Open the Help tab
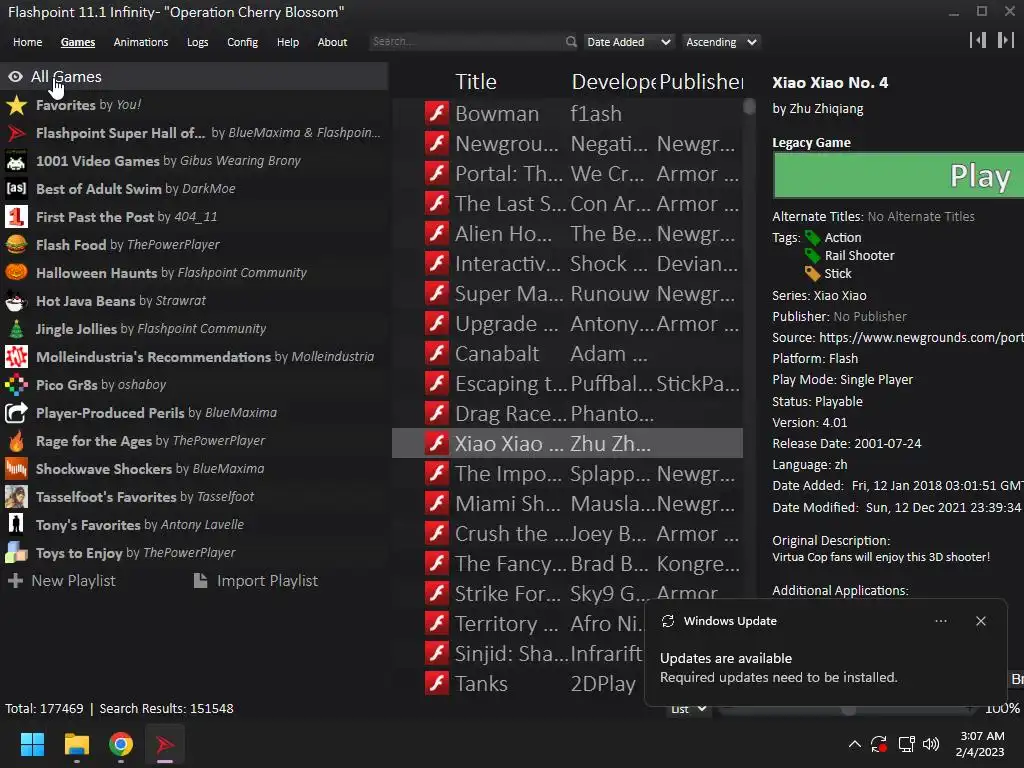The width and height of the screenshot is (1024, 768). coord(288,42)
